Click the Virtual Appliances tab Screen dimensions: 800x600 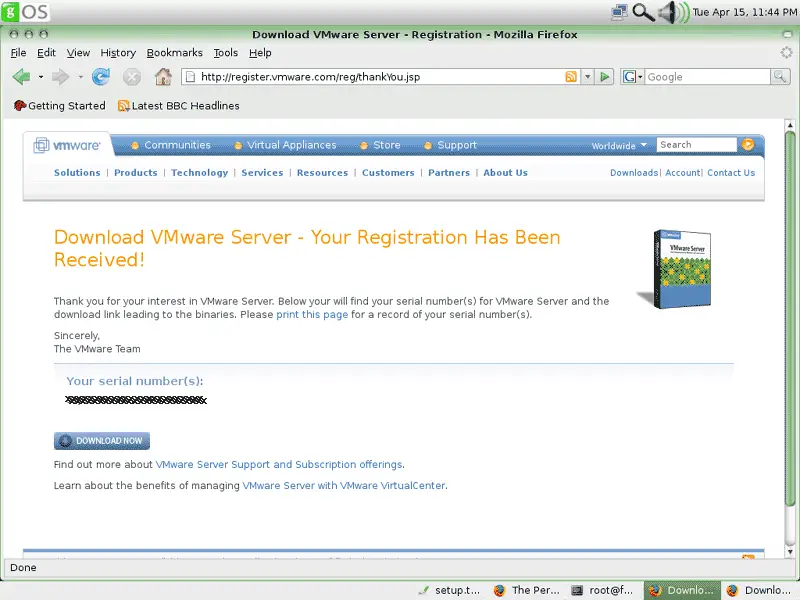tap(286, 145)
